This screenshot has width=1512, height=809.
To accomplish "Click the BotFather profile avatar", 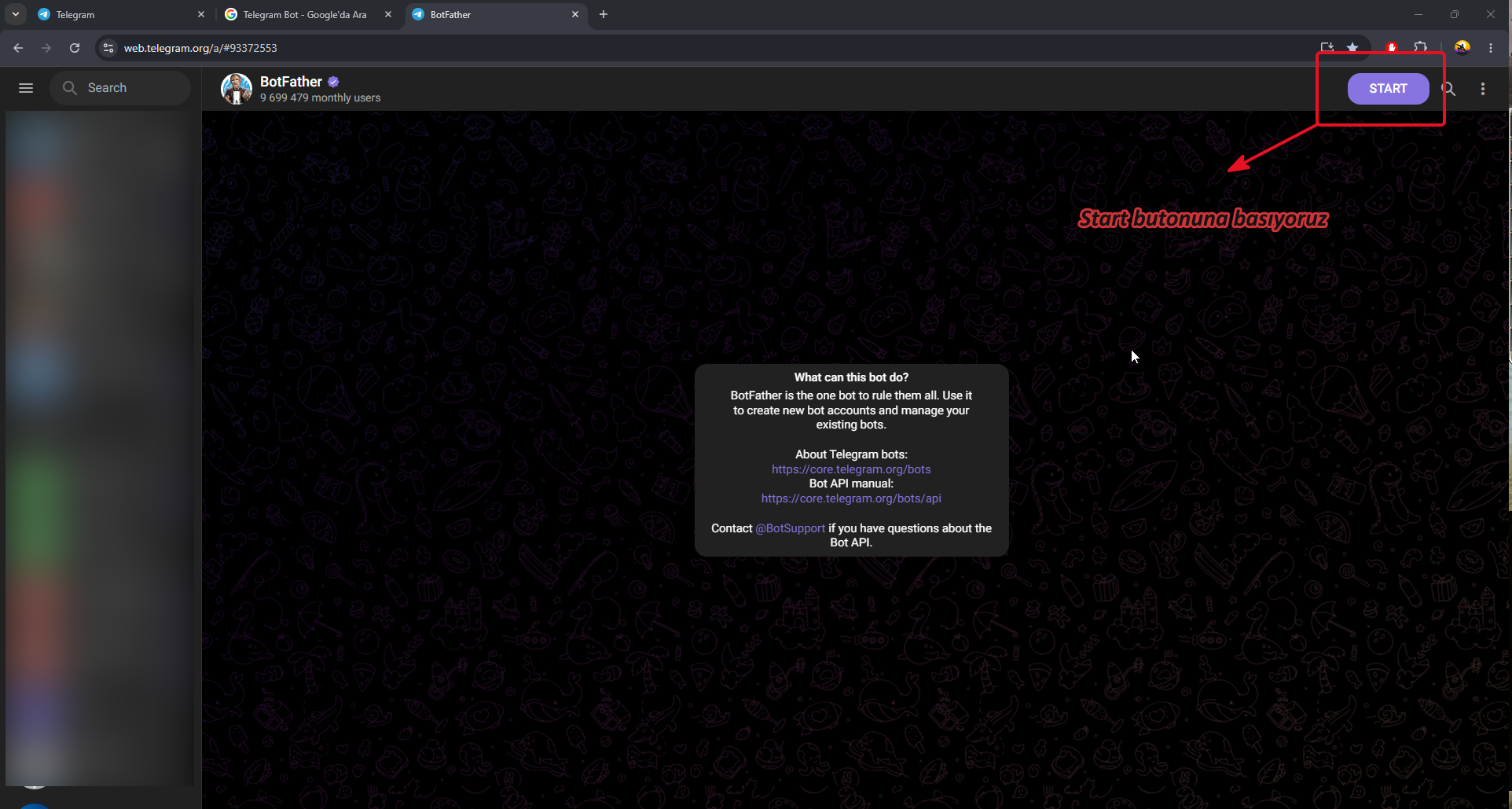I will (x=237, y=89).
